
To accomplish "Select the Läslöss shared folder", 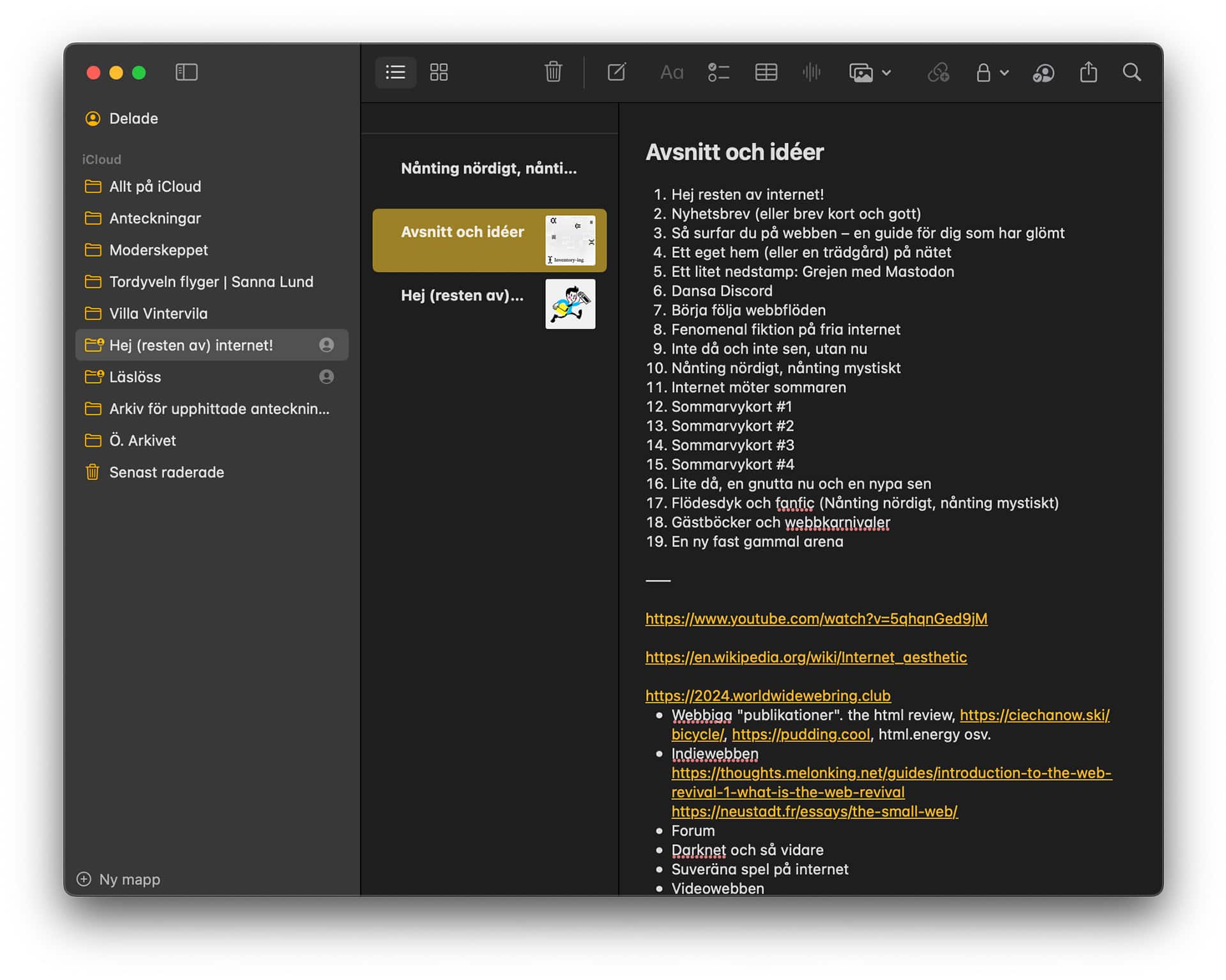I will [135, 377].
